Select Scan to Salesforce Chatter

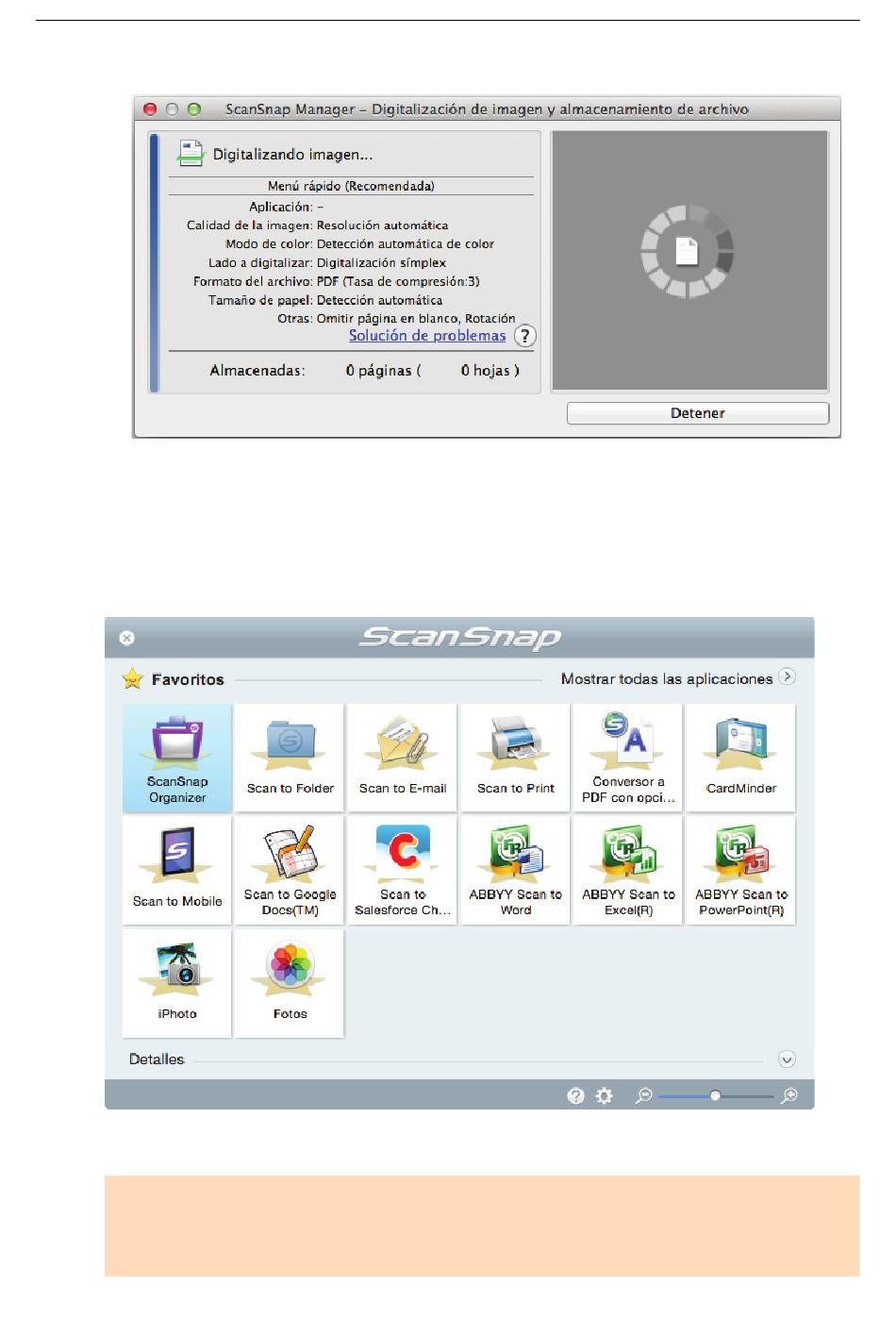(403, 870)
